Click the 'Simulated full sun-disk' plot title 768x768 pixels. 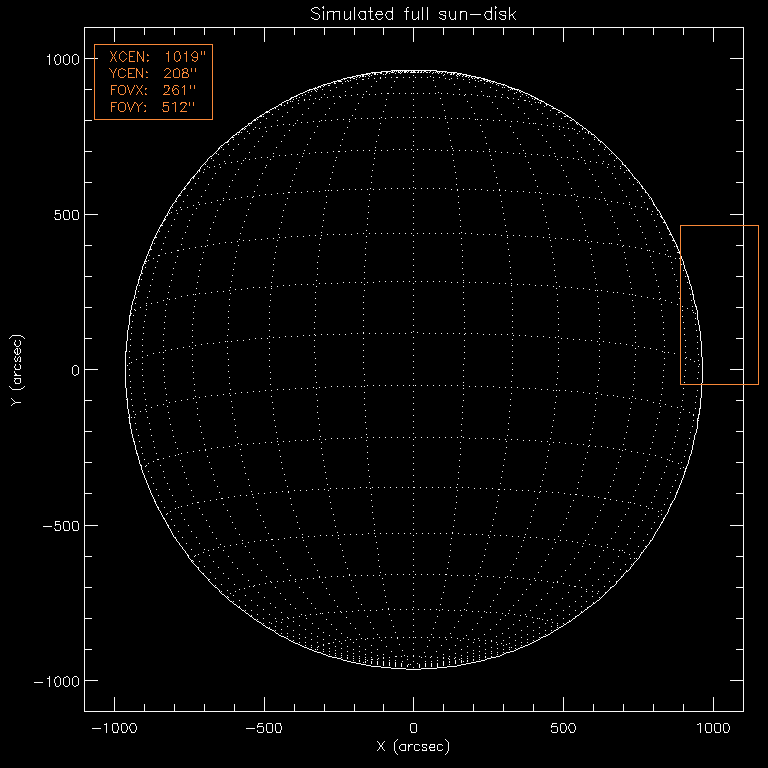click(413, 13)
